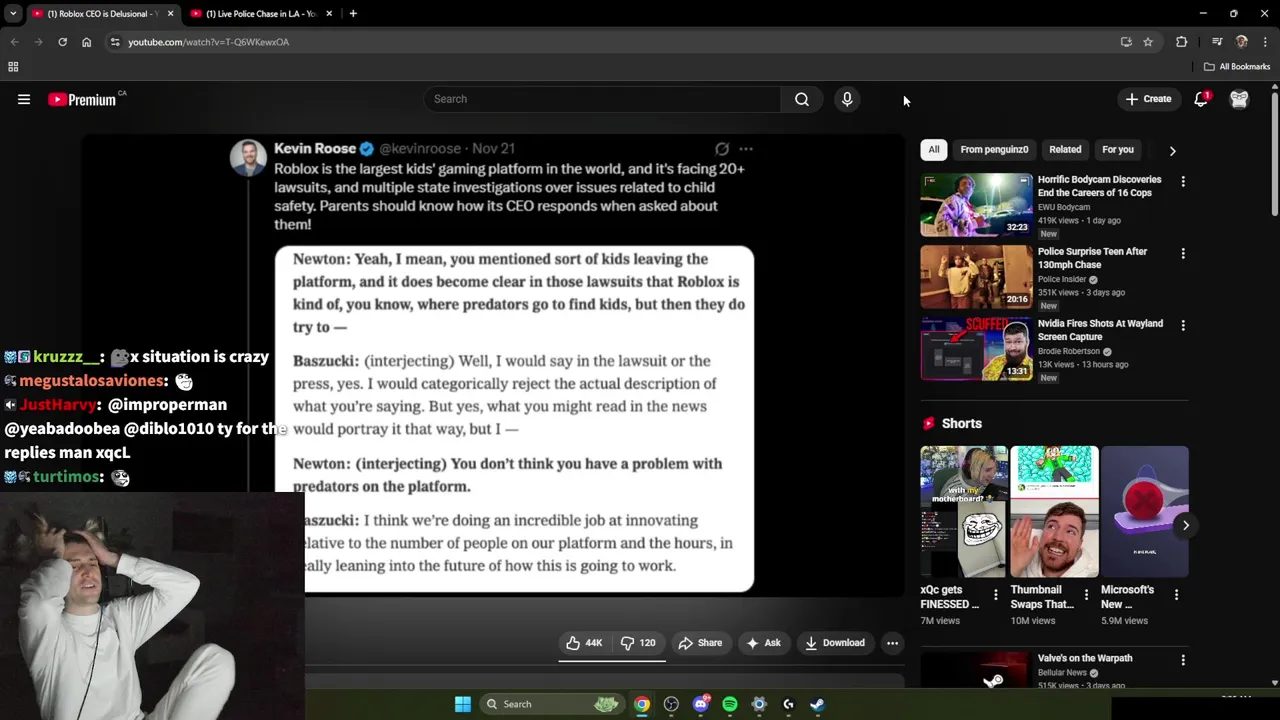Image resolution: width=1280 pixels, height=720 pixels.
Task: Start voice search with microphone icon
Action: click(x=847, y=99)
